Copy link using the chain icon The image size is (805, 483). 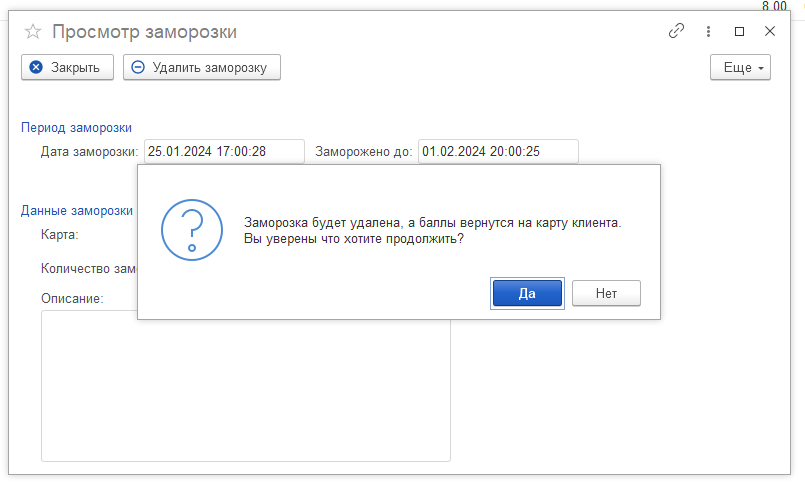coord(676,31)
